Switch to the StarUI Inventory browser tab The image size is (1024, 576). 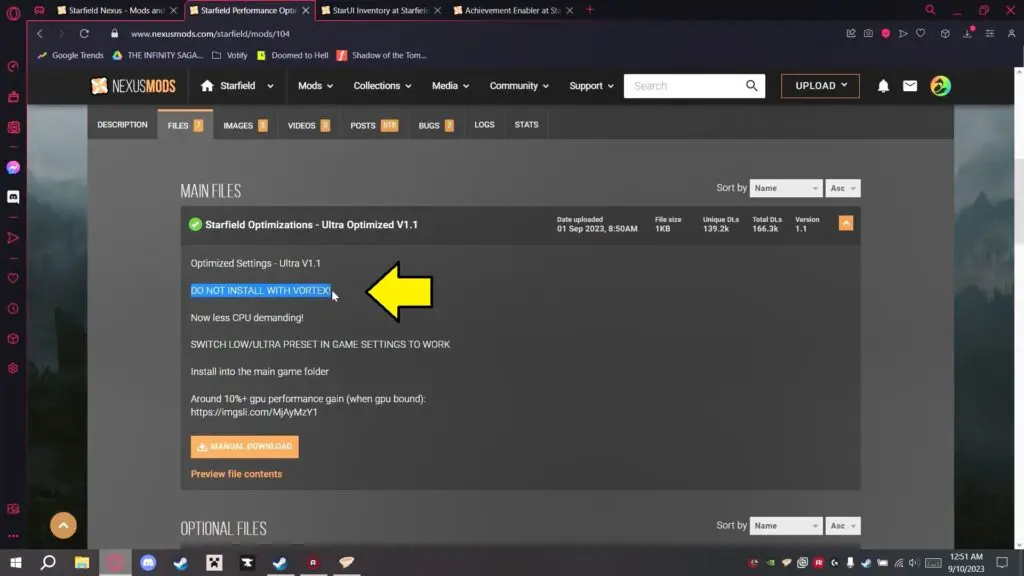click(379, 10)
